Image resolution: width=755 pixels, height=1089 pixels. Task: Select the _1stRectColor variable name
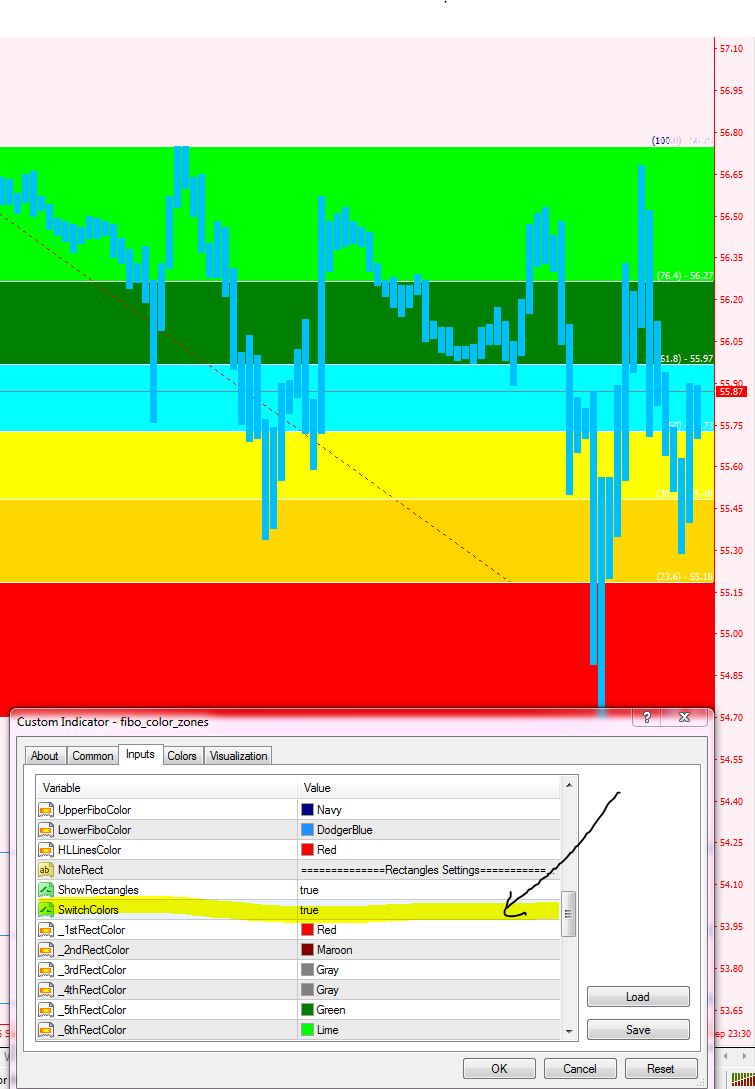pos(92,930)
